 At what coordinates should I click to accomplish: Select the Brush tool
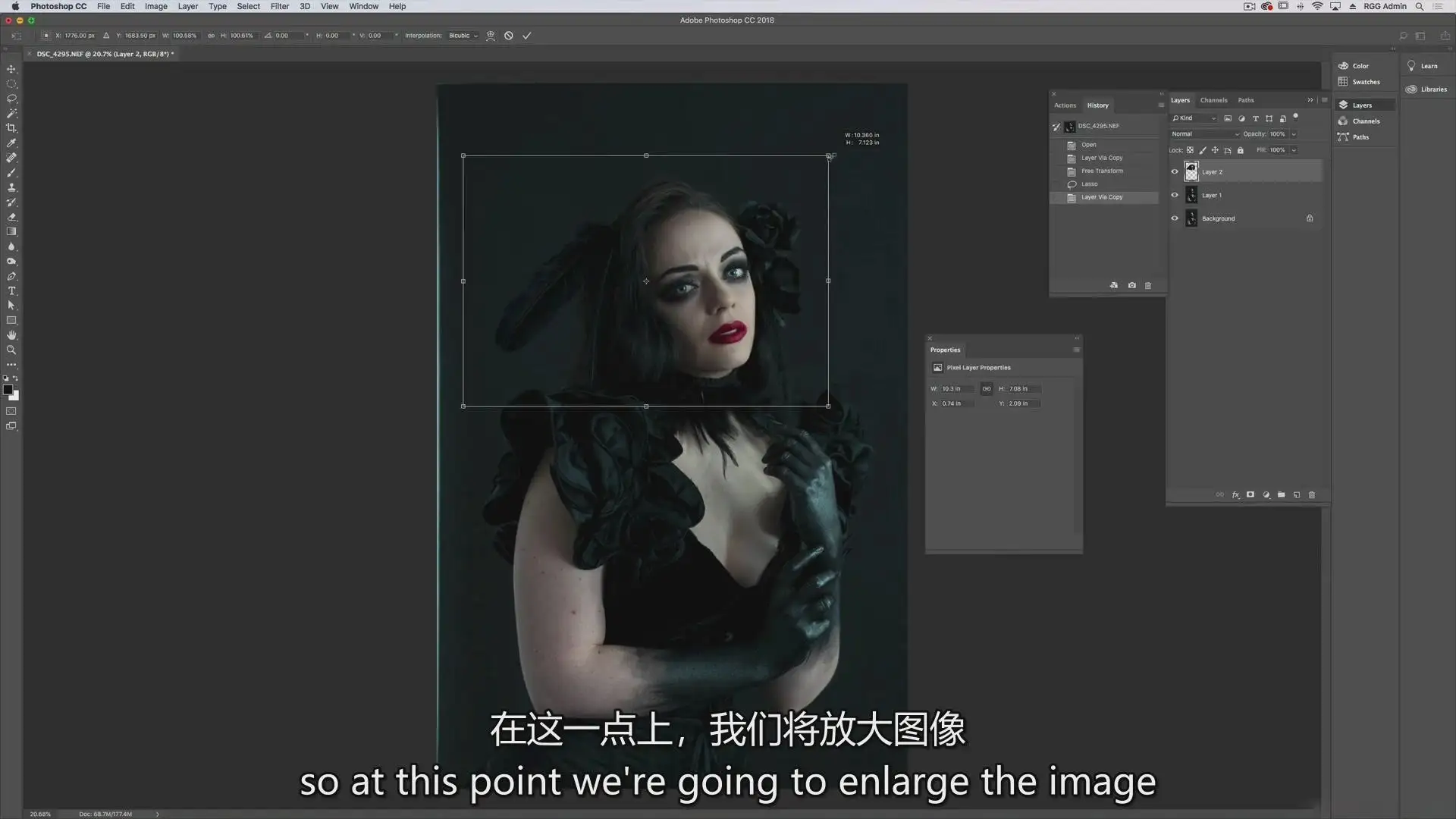click(x=11, y=172)
